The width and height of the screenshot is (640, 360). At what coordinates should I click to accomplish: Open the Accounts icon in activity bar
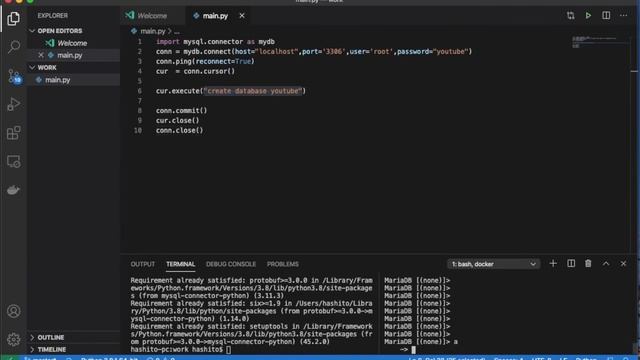(x=13, y=311)
